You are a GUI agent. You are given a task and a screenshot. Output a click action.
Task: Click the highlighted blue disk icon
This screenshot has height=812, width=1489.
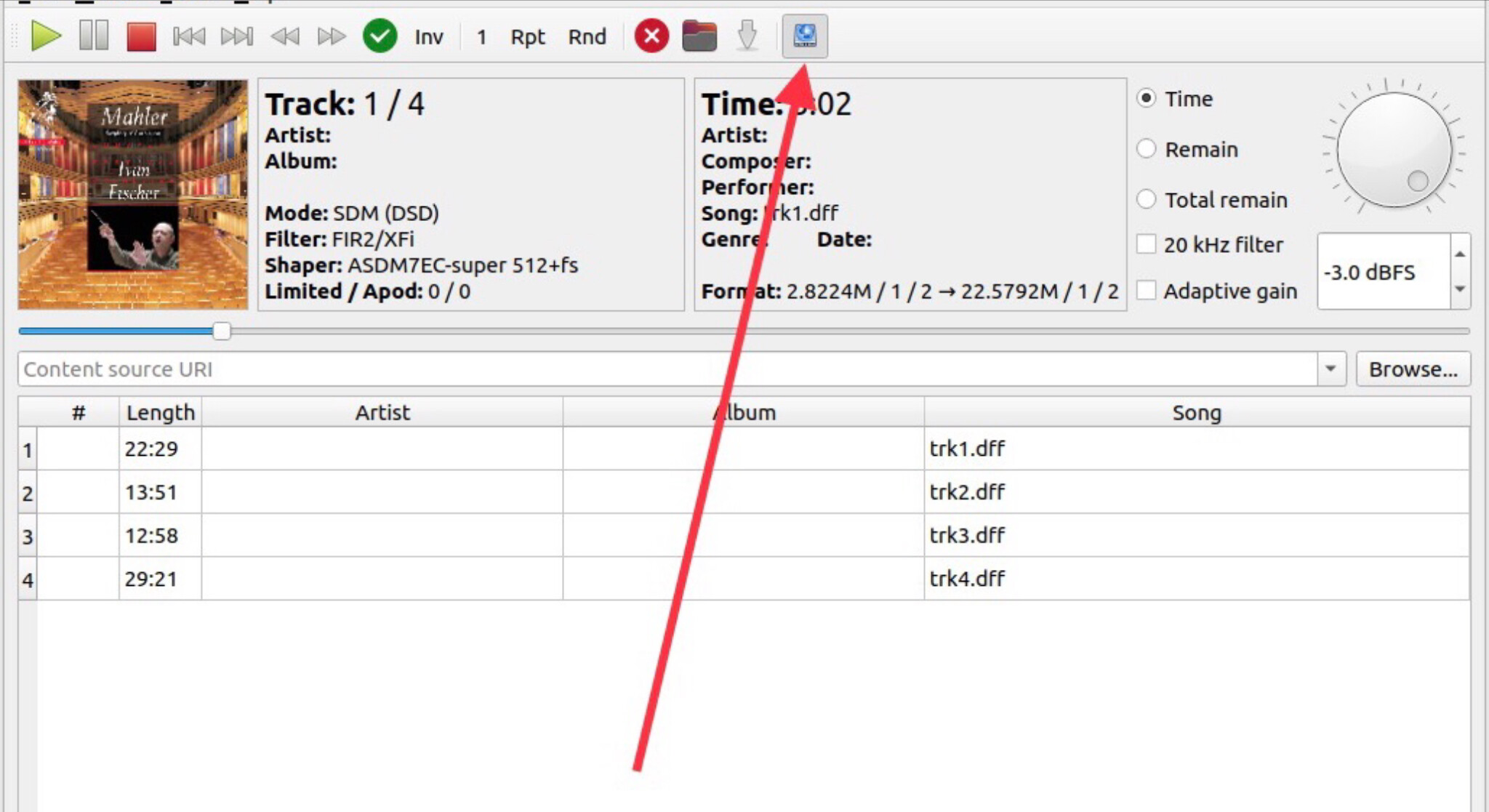[804, 36]
